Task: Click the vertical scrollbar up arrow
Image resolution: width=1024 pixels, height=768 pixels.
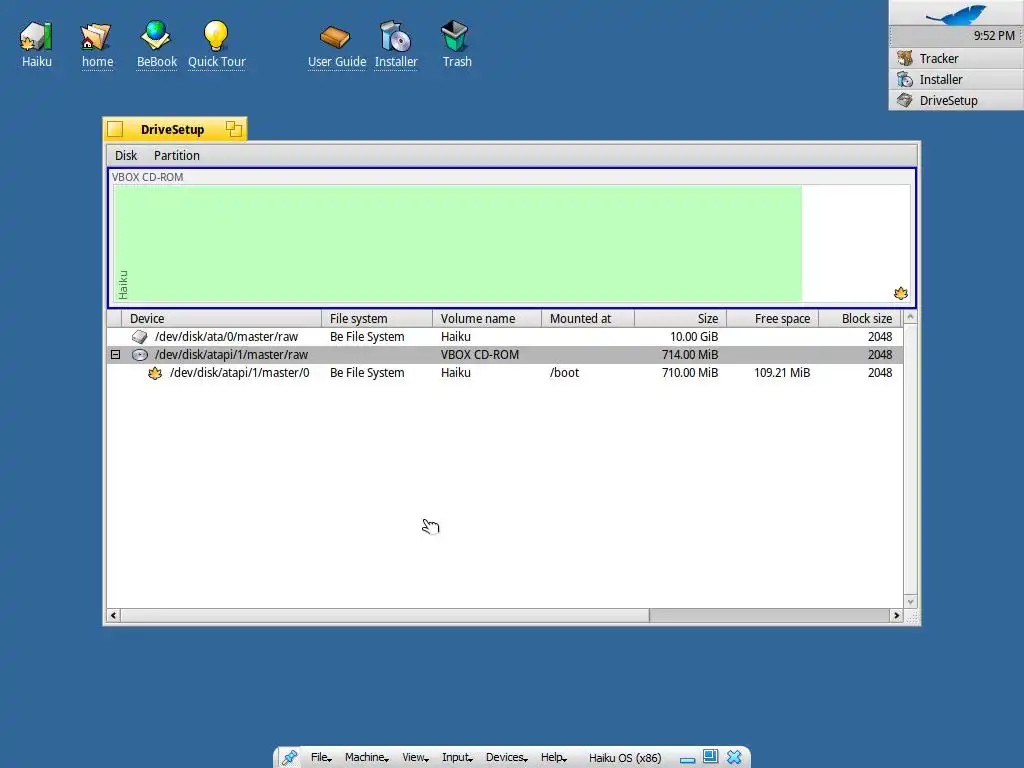Action: click(910, 317)
